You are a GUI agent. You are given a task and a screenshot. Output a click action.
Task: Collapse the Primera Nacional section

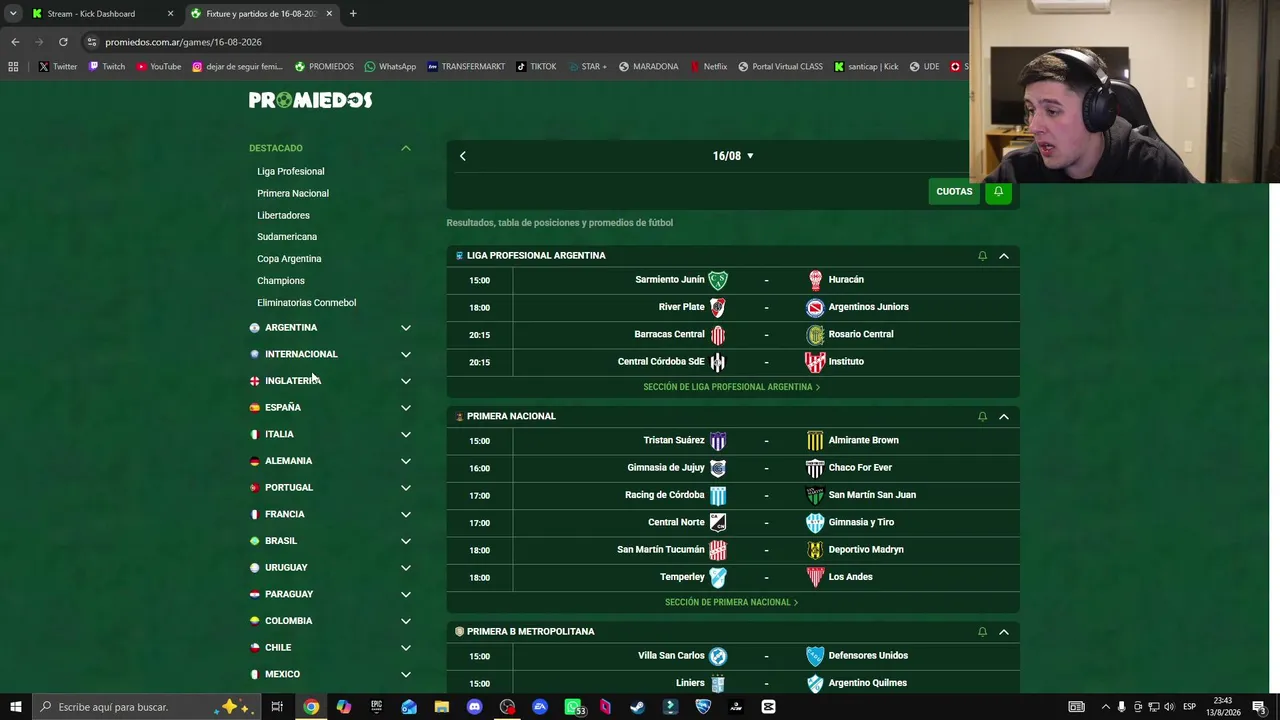click(x=1004, y=416)
